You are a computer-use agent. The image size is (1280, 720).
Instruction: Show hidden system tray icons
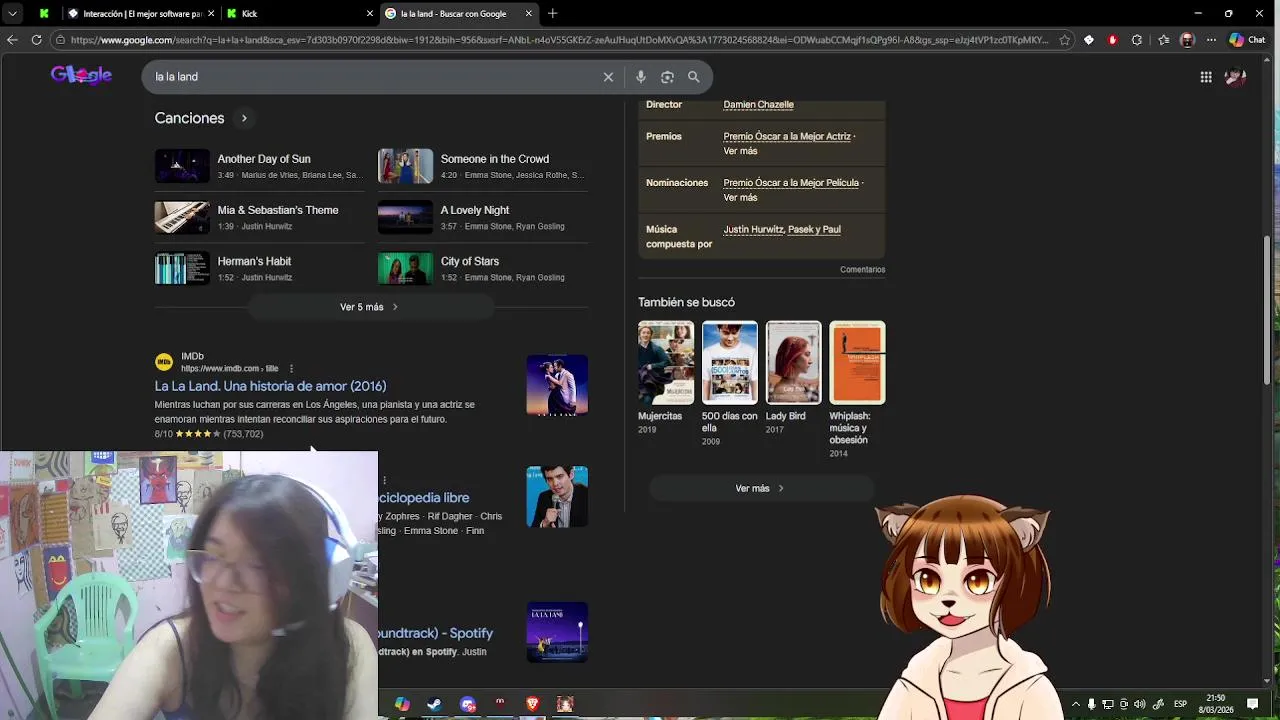coord(1076,704)
